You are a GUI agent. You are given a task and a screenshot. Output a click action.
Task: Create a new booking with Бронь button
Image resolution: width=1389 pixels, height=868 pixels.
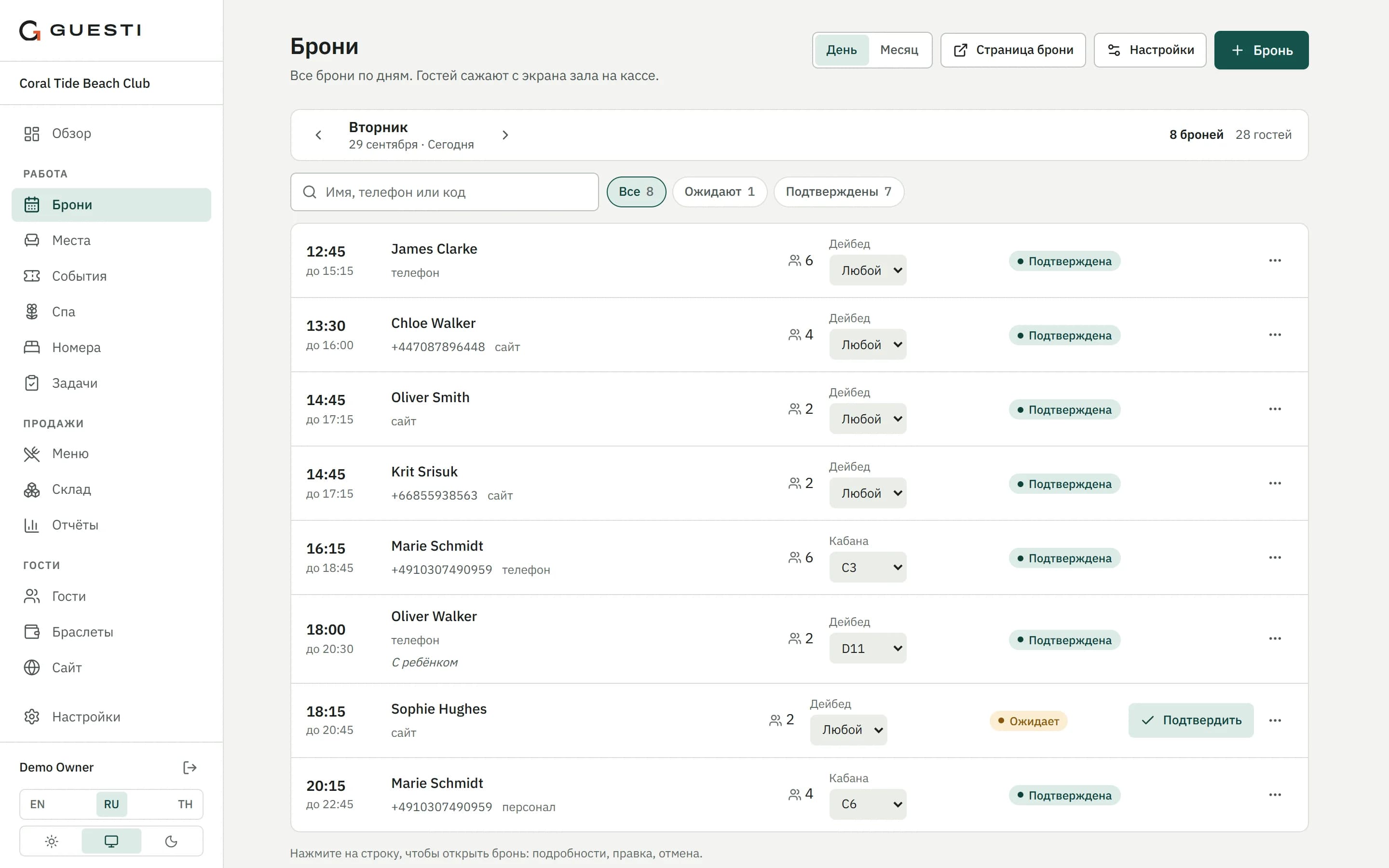(x=1262, y=50)
